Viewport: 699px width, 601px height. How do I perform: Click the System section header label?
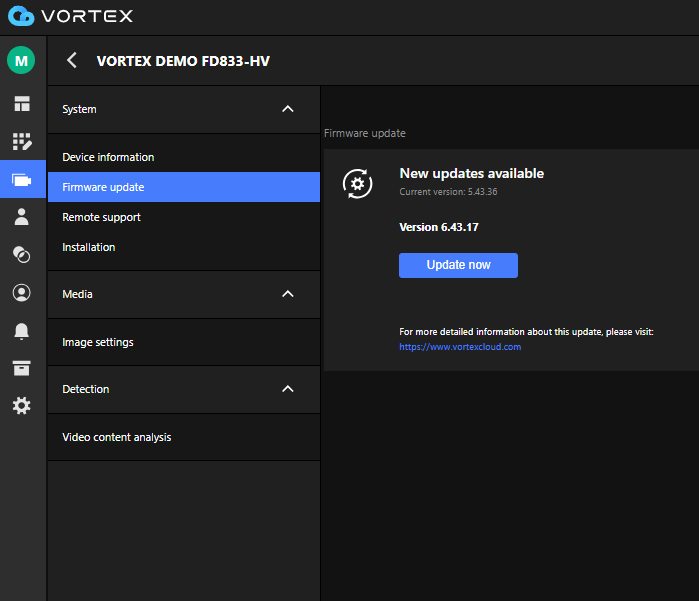click(x=79, y=109)
